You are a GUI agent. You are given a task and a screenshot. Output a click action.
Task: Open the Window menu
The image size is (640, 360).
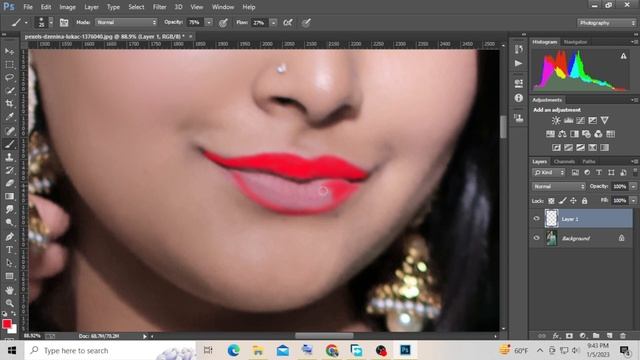[223, 7]
